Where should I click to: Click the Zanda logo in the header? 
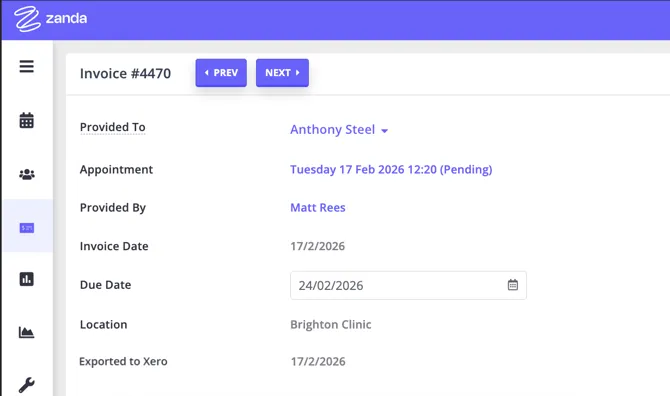click(50, 19)
